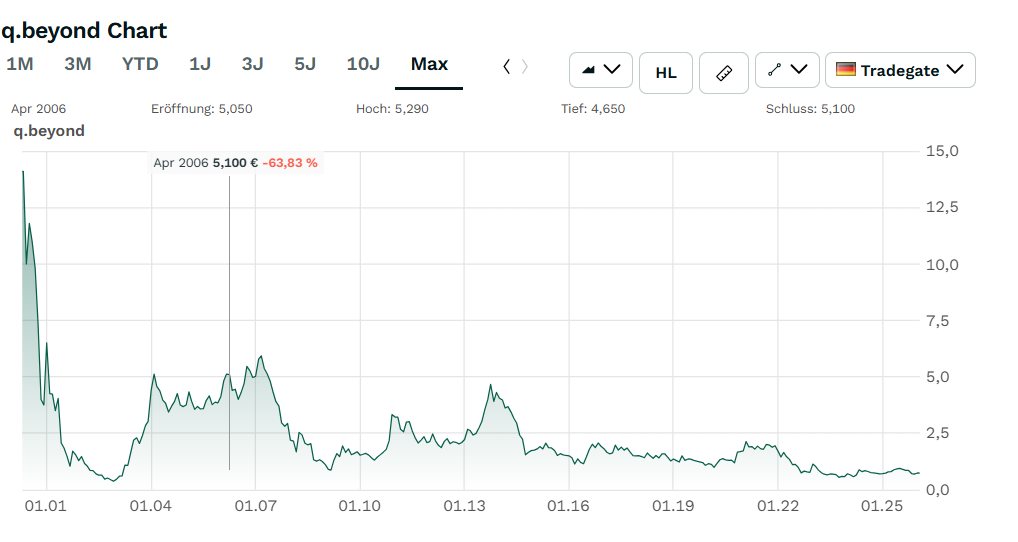Image resolution: width=1018 pixels, height=542 pixels.
Task: Select the 1J period tab
Action: pyautogui.click(x=200, y=64)
